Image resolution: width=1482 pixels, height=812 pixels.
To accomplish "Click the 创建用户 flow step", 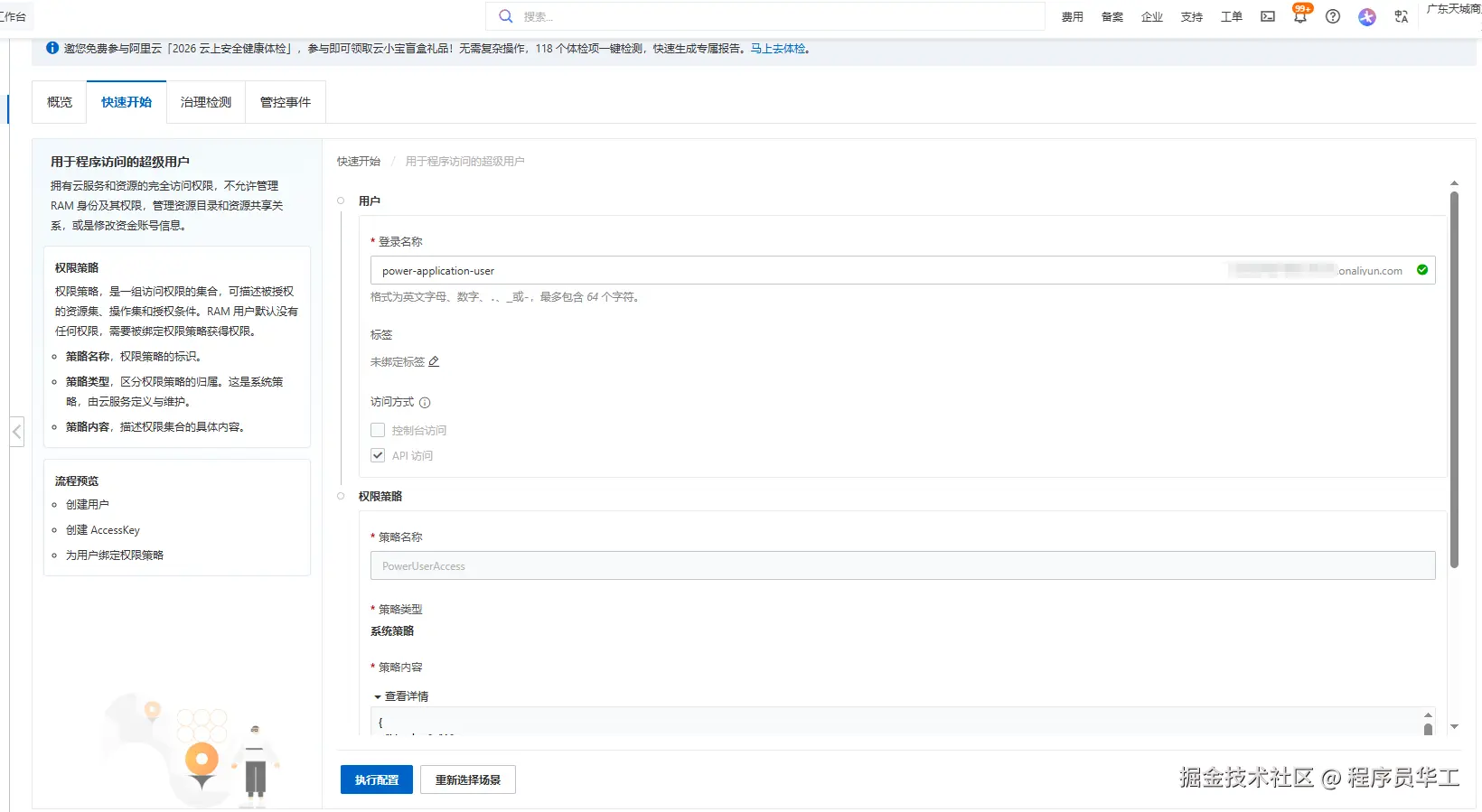I will click(88, 505).
